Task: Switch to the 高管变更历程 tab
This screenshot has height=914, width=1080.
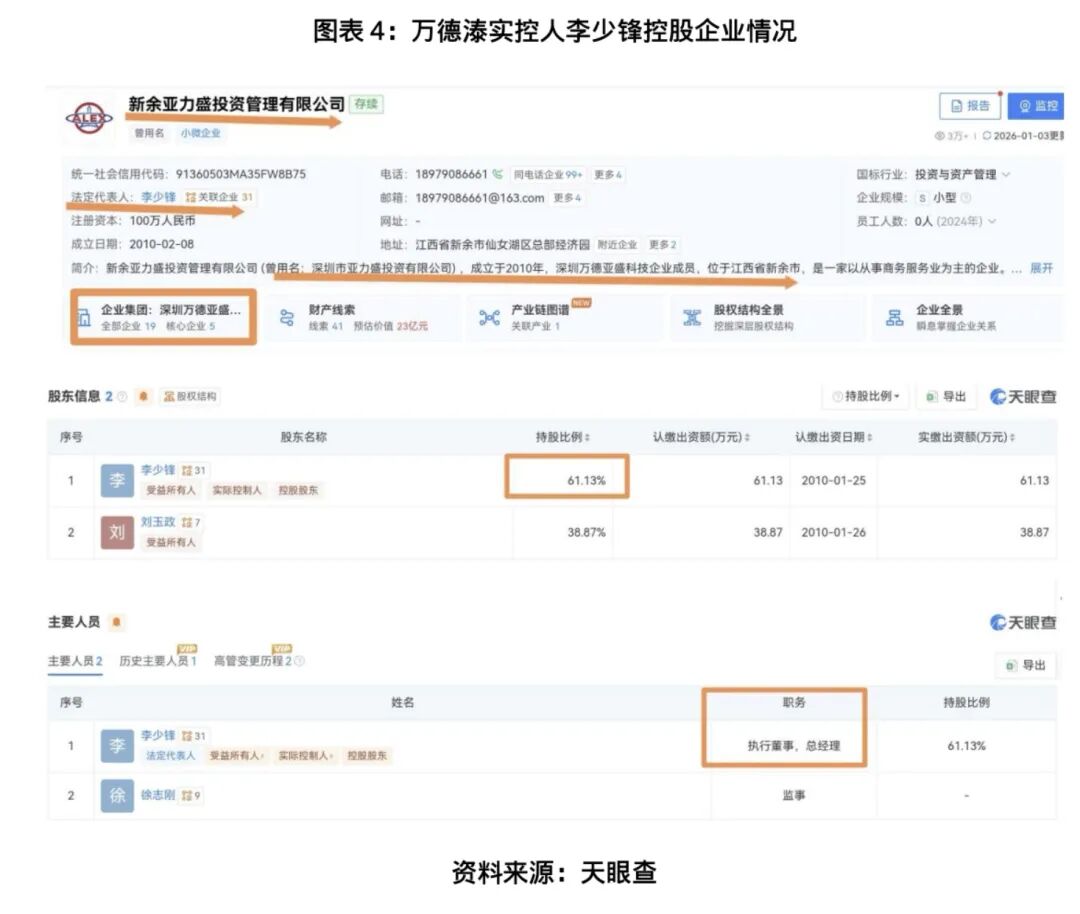Action: click(x=248, y=660)
